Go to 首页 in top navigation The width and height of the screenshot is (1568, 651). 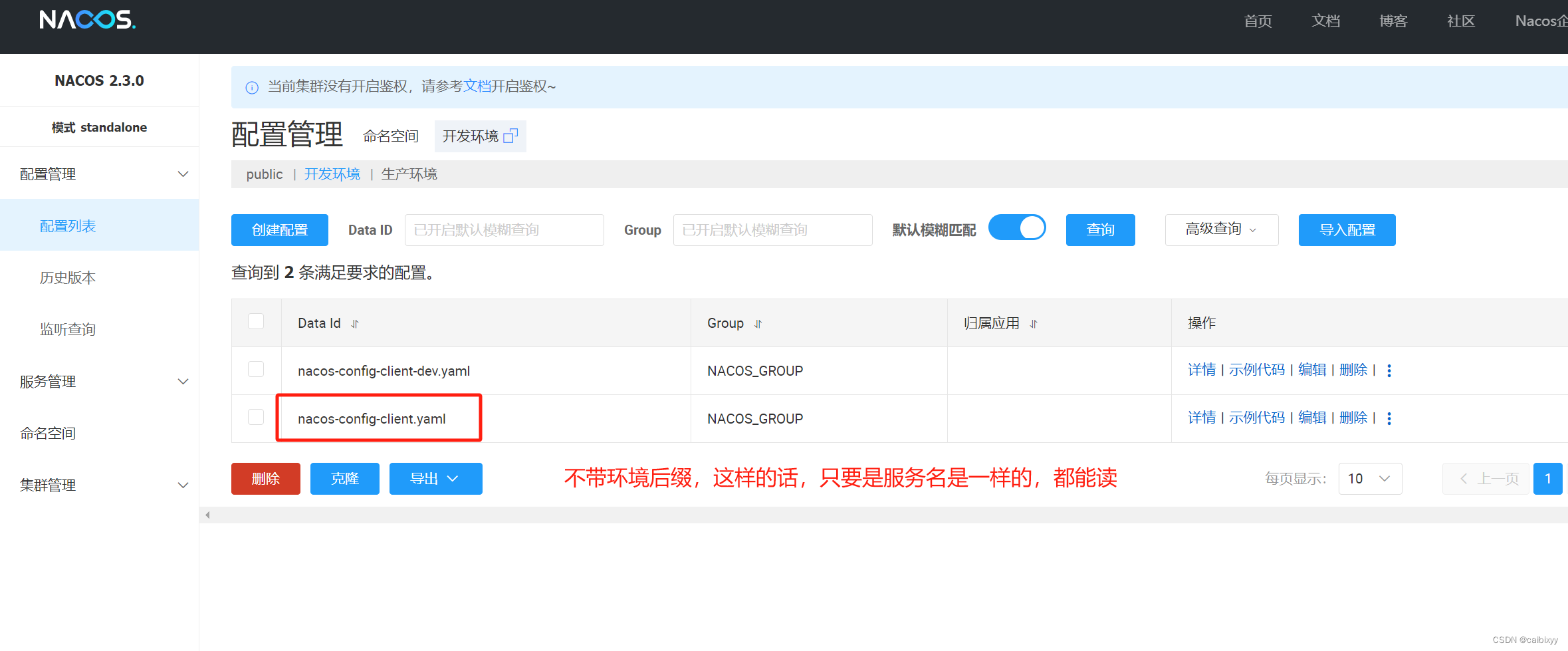1258,21
